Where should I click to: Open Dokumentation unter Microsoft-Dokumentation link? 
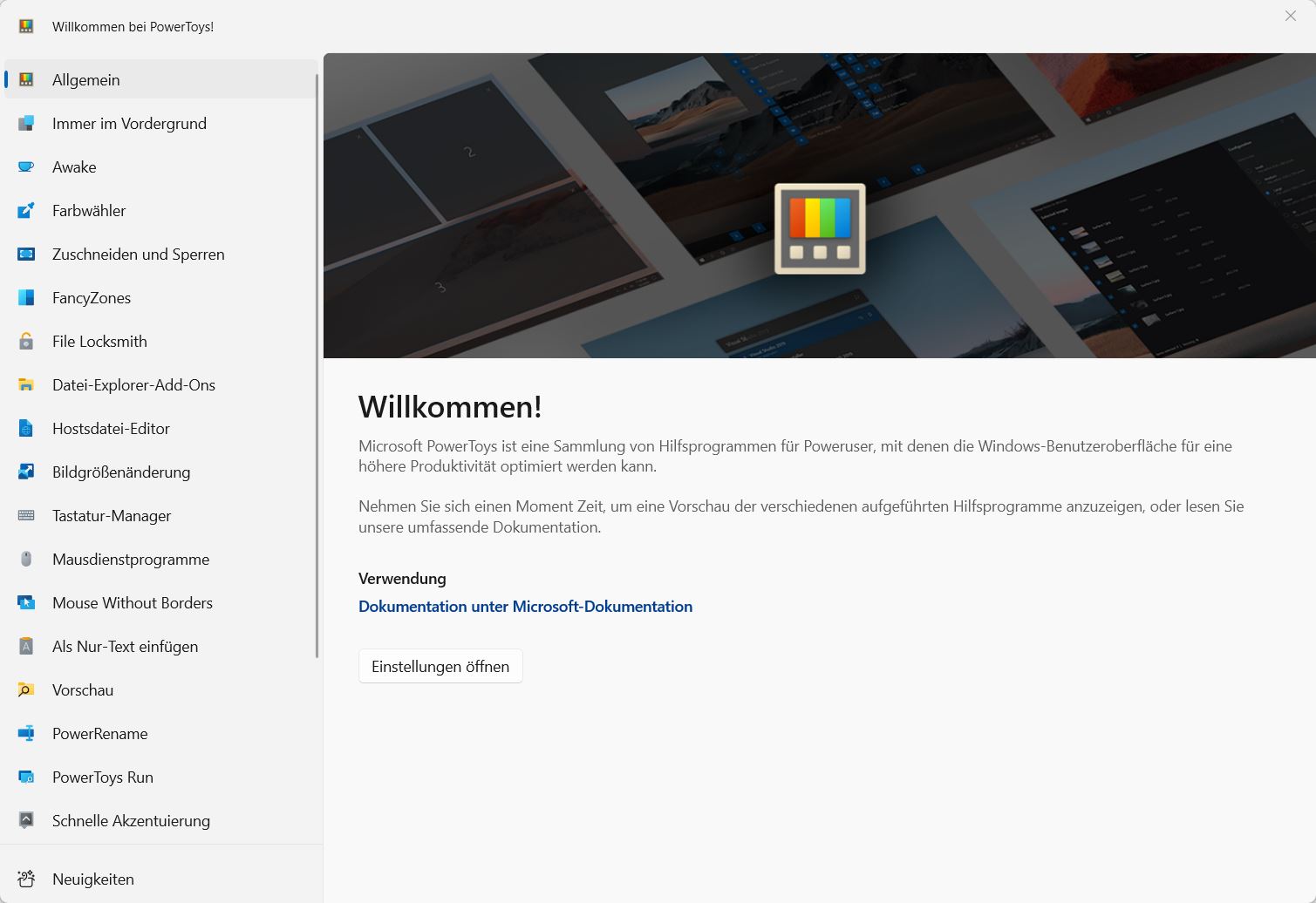525,607
